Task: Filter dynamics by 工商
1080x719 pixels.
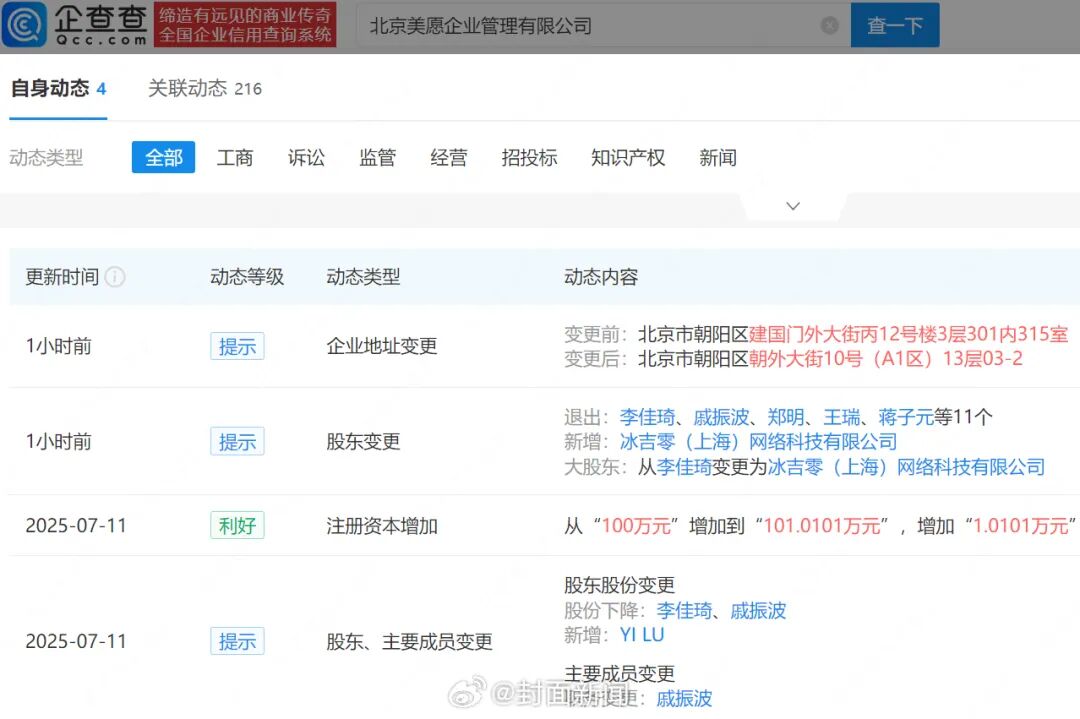Action: pos(235,158)
